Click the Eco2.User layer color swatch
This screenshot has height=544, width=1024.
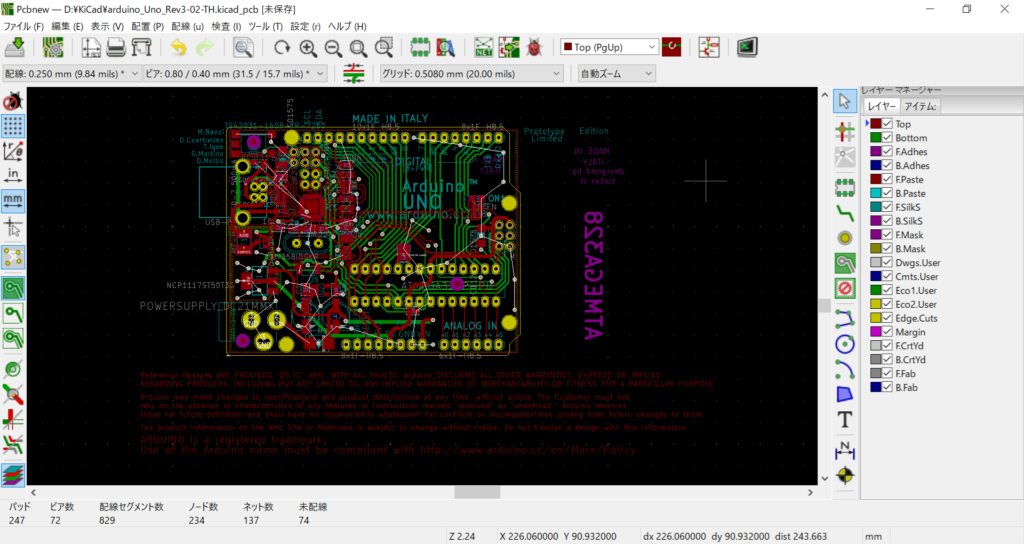pyautogui.click(x=875, y=304)
